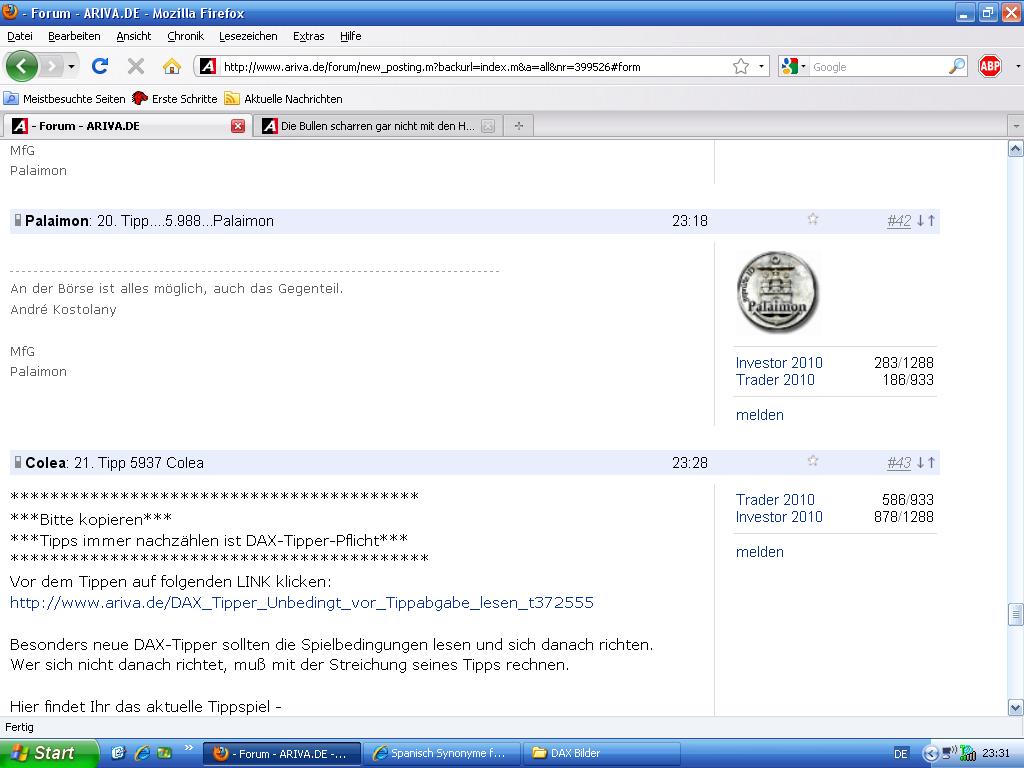Open the Bearbeiten menu
1024x768 pixels.
[74, 36]
